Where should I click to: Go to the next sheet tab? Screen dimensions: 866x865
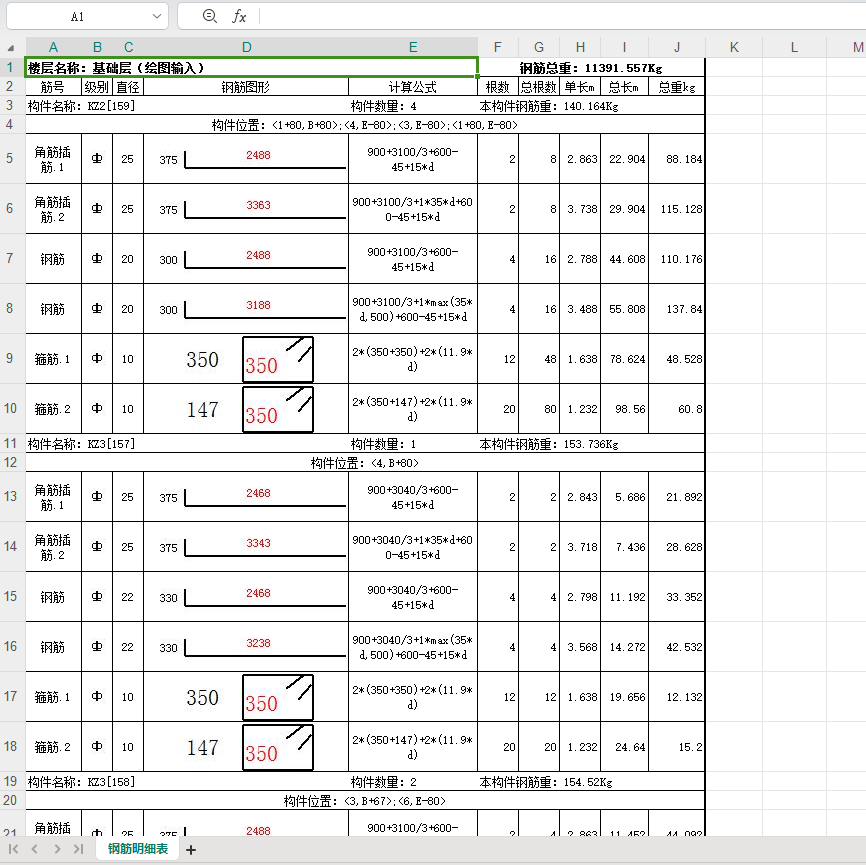(57, 849)
